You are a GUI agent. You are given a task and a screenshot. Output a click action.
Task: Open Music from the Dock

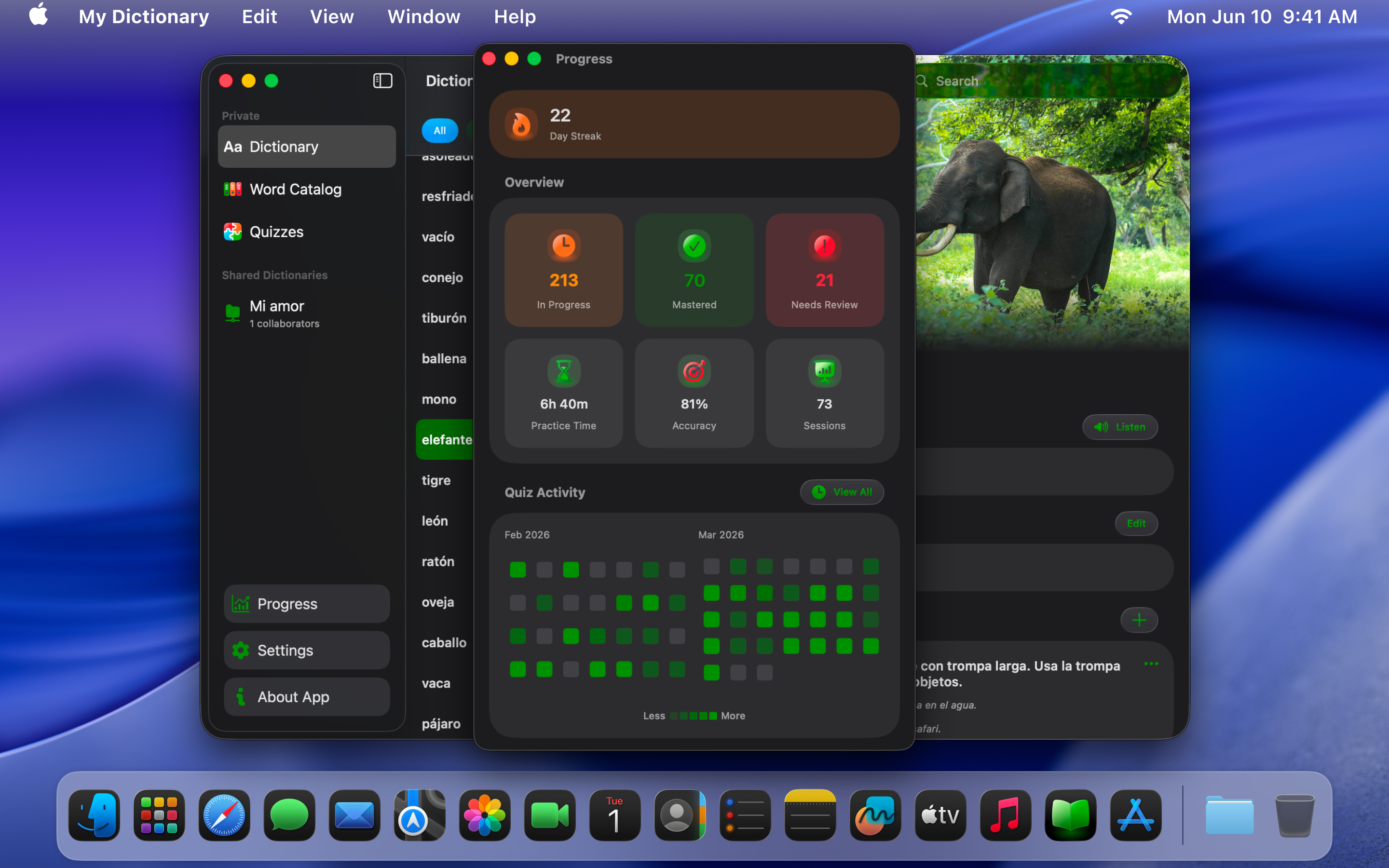coord(1006,815)
